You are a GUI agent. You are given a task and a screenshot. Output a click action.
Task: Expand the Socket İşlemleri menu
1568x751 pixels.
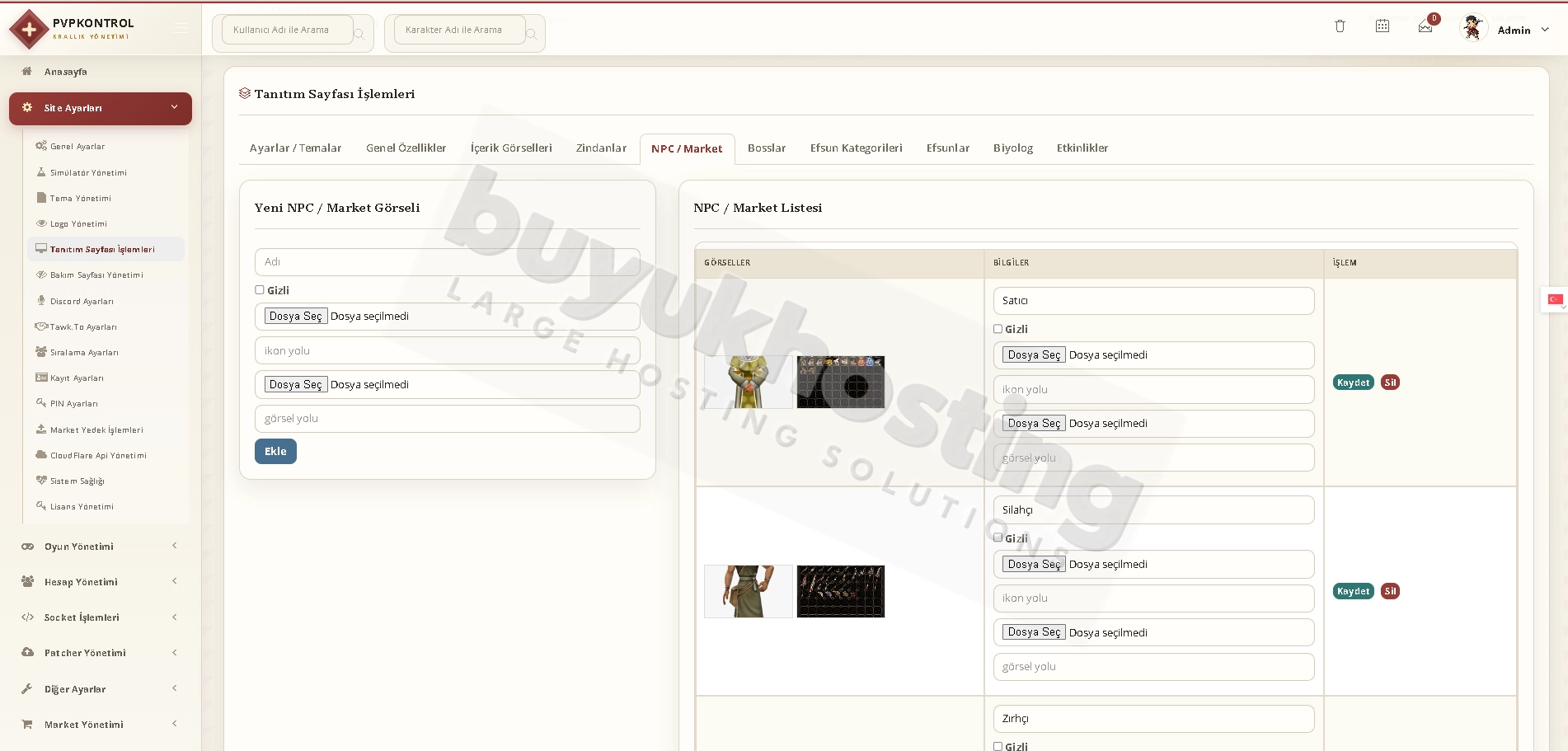[101, 617]
